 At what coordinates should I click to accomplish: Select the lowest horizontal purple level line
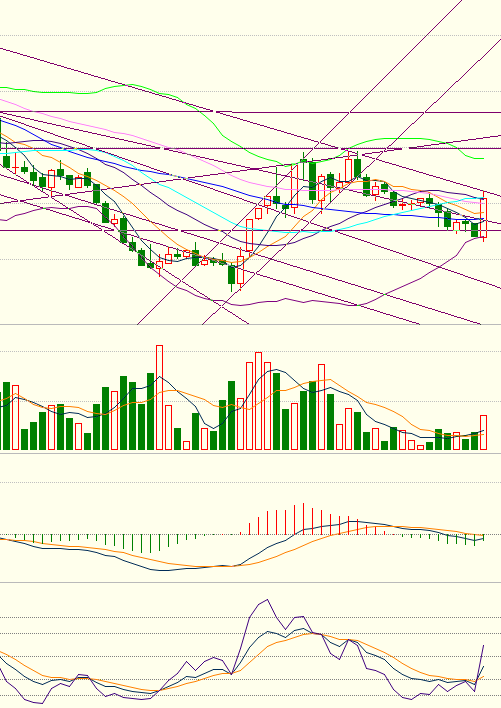(x=250, y=231)
